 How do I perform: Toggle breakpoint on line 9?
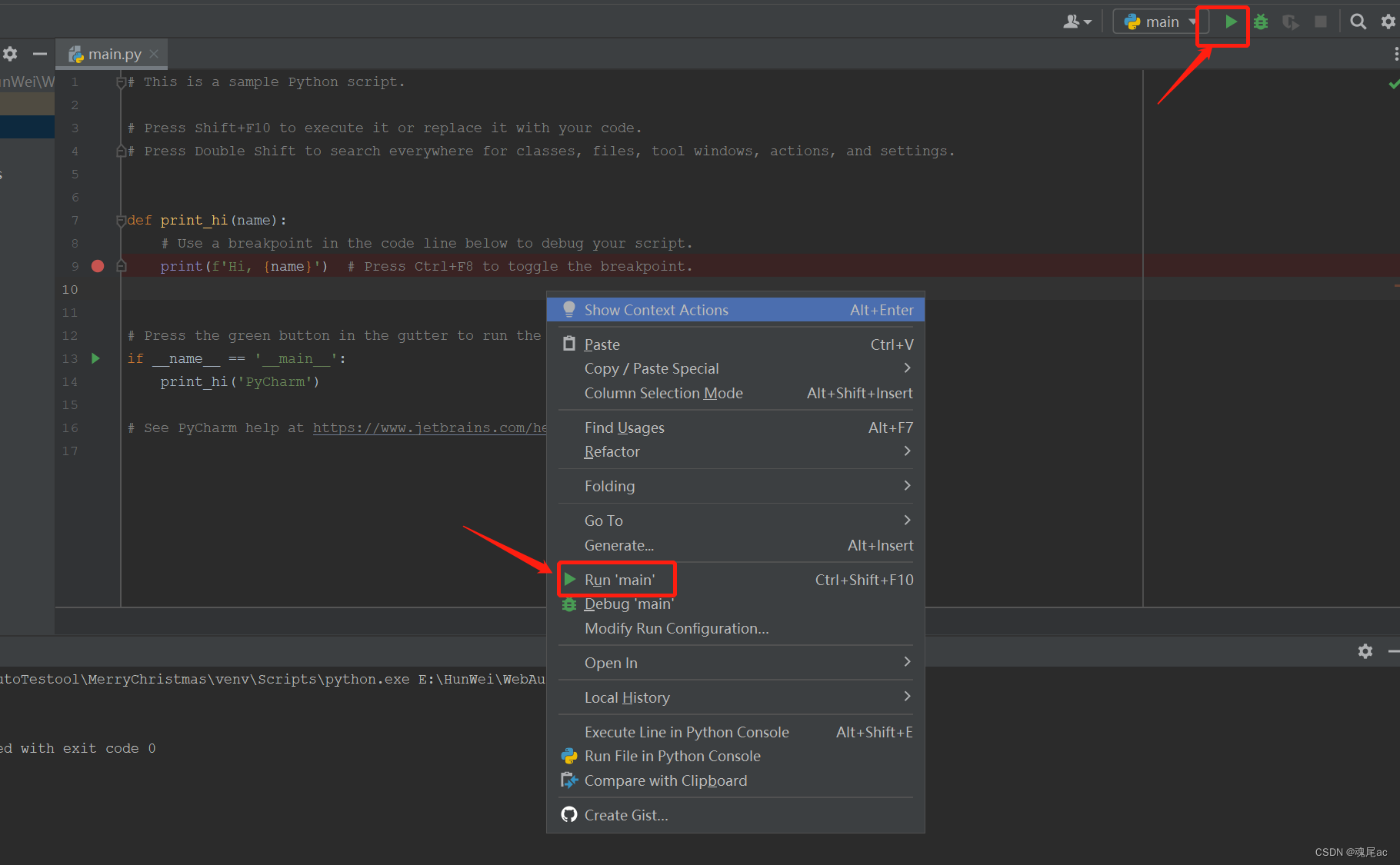tap(98, 266)
